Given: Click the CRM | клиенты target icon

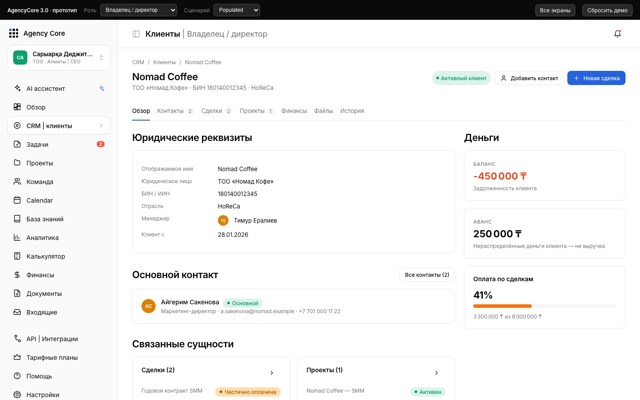Looking at the screenshot, I should point(17,126).
